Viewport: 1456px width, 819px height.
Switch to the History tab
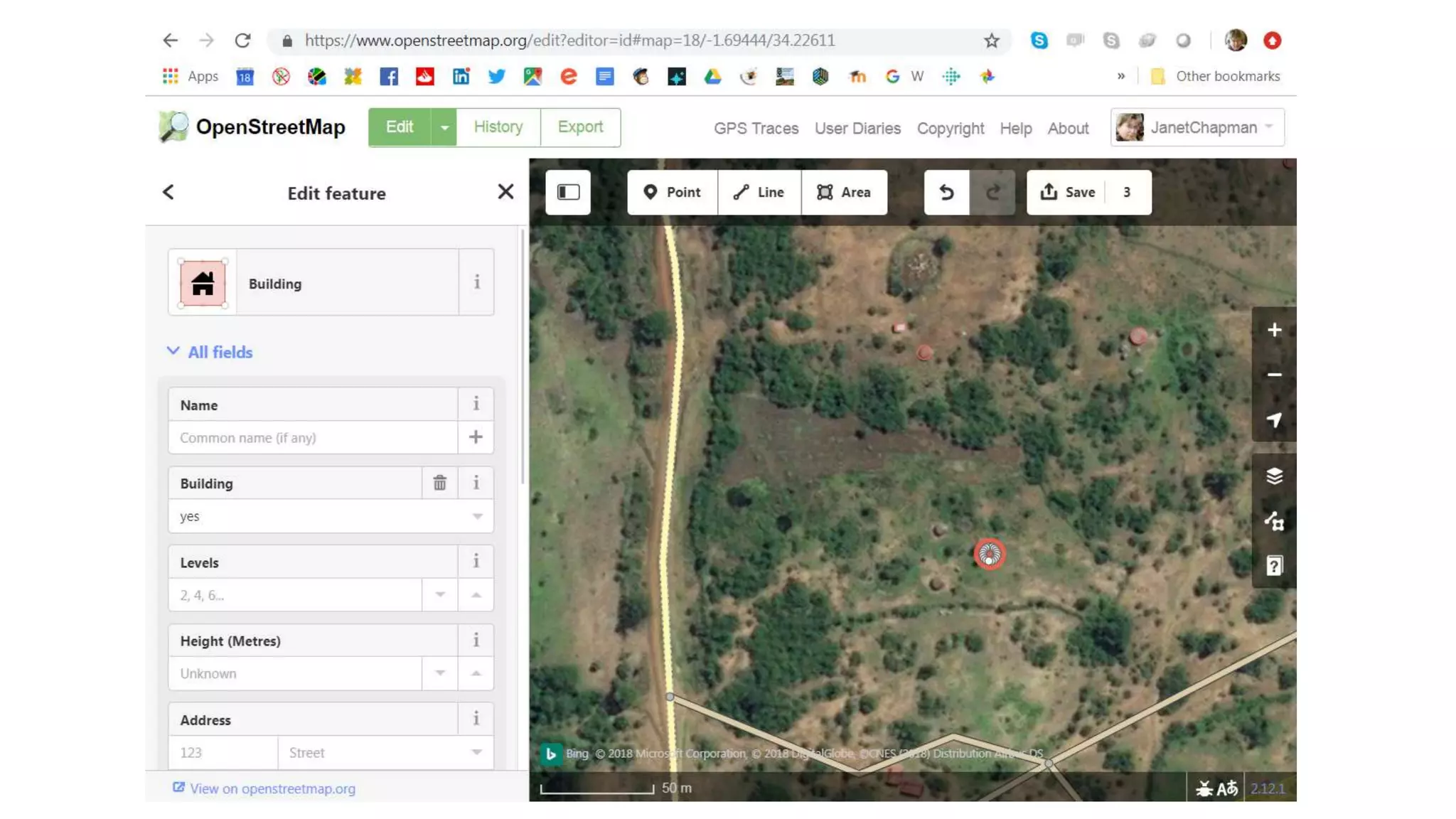(498, 127)
